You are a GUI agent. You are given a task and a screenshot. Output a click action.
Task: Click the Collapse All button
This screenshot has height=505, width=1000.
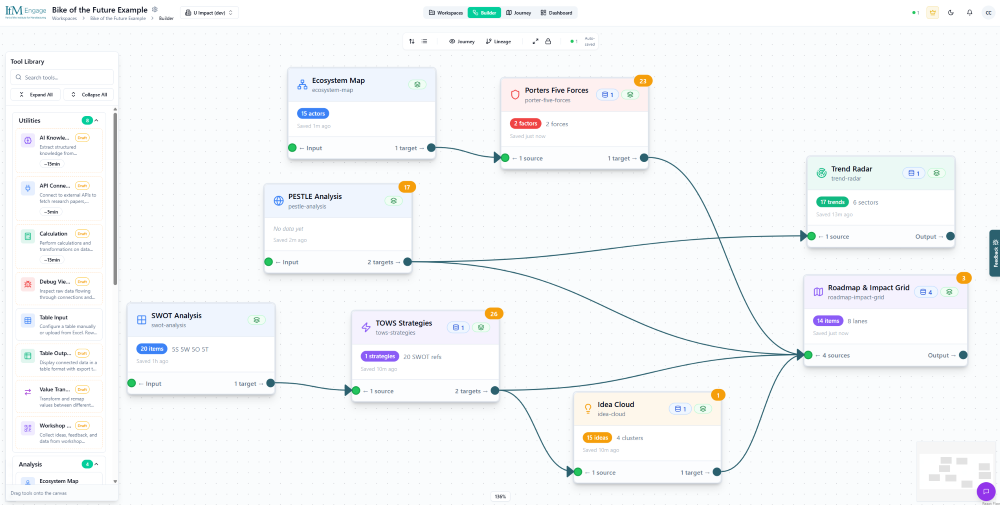(89, 94)
